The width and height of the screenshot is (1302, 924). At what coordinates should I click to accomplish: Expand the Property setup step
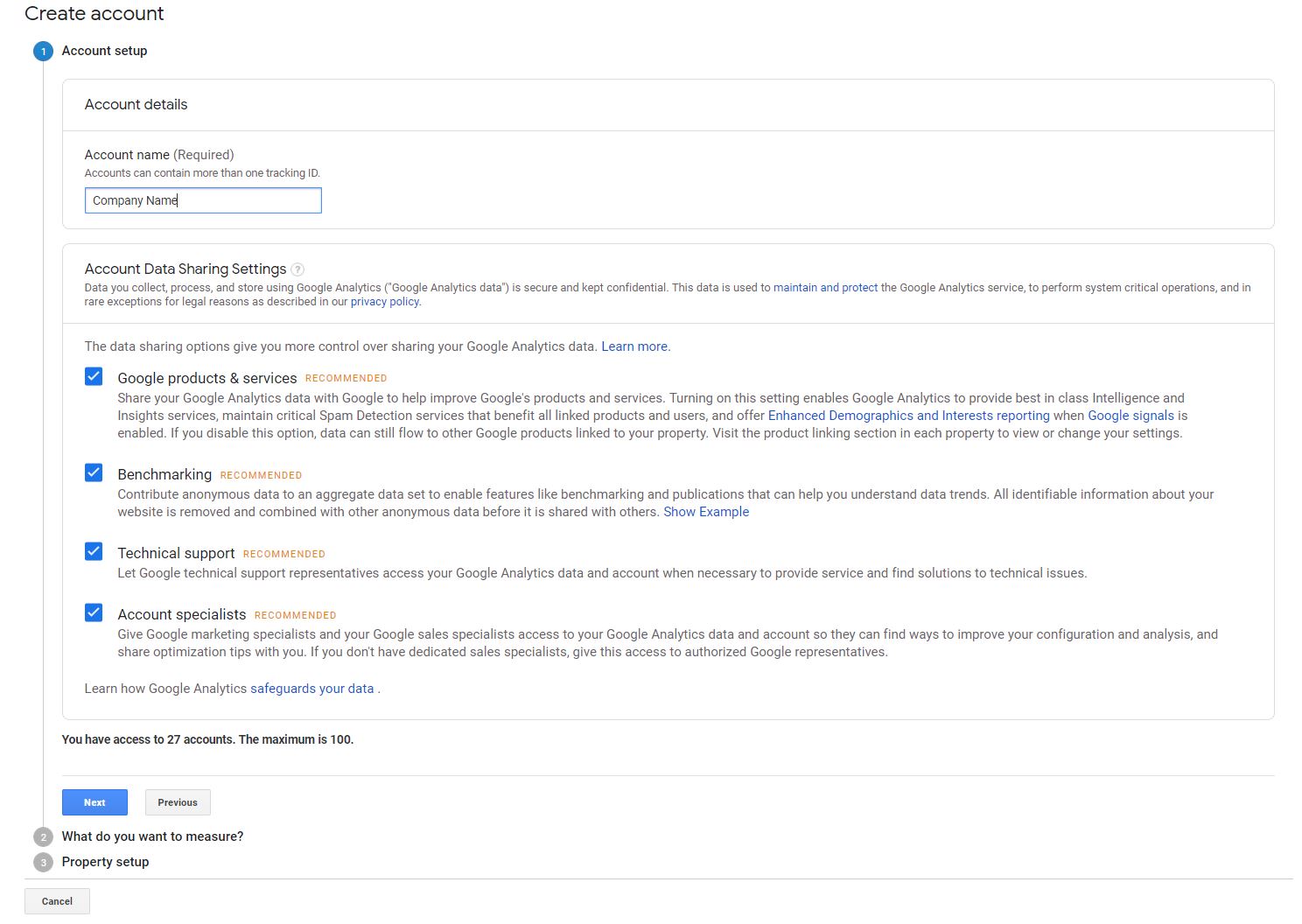point(105,862)
